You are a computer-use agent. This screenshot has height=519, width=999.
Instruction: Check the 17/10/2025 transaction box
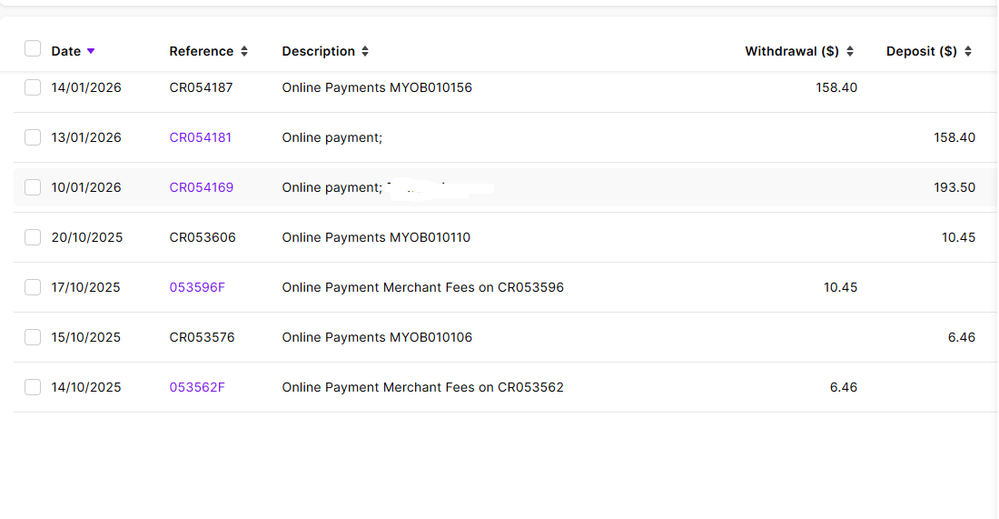[33, 287]
